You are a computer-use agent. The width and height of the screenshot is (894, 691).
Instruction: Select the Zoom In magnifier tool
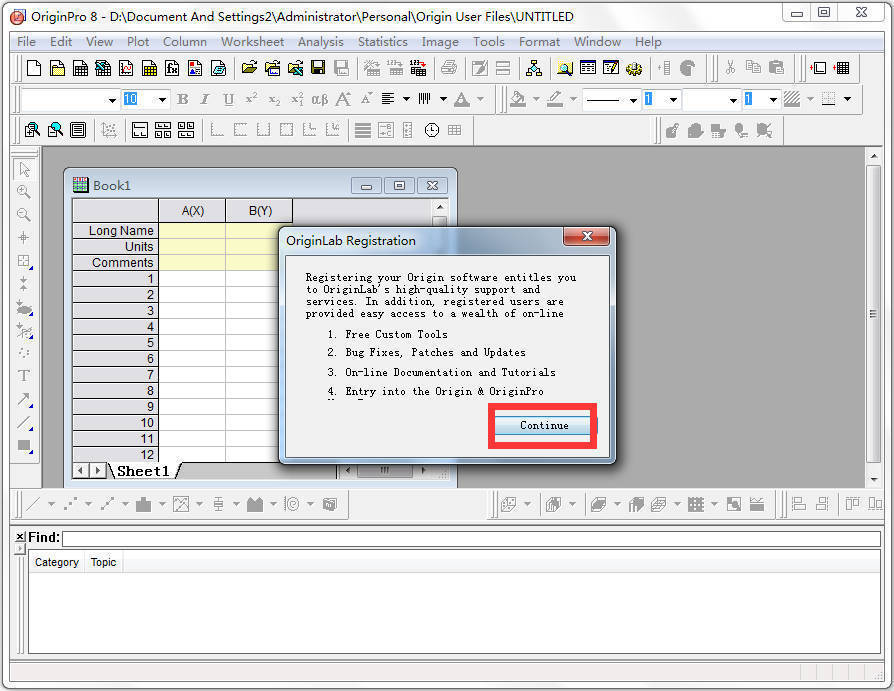(24, 192)
